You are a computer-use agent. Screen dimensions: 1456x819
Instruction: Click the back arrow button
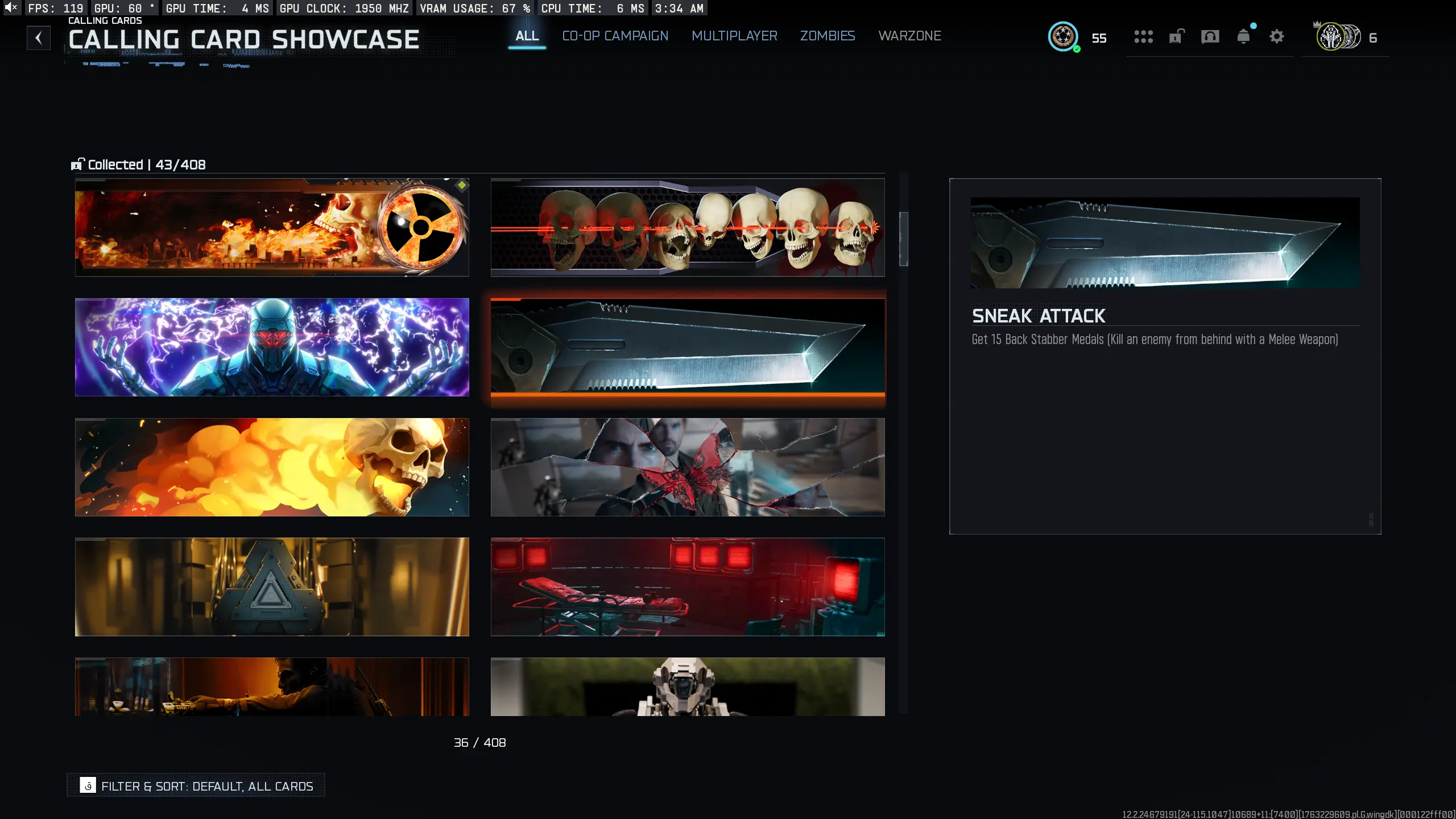coord(38,38)
